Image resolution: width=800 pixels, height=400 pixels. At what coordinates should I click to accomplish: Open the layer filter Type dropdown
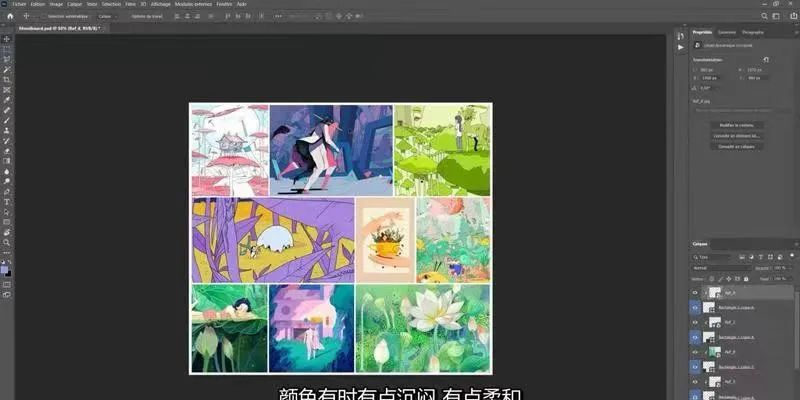pos(712,257)
